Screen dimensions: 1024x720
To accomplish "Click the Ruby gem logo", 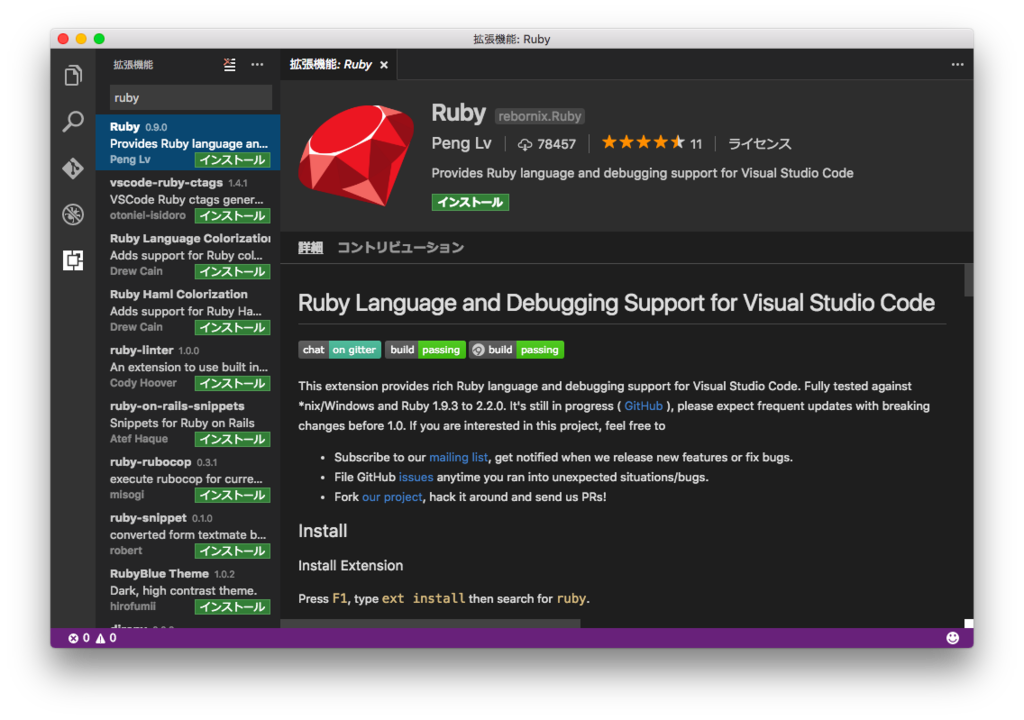I will tap(357, 156).
